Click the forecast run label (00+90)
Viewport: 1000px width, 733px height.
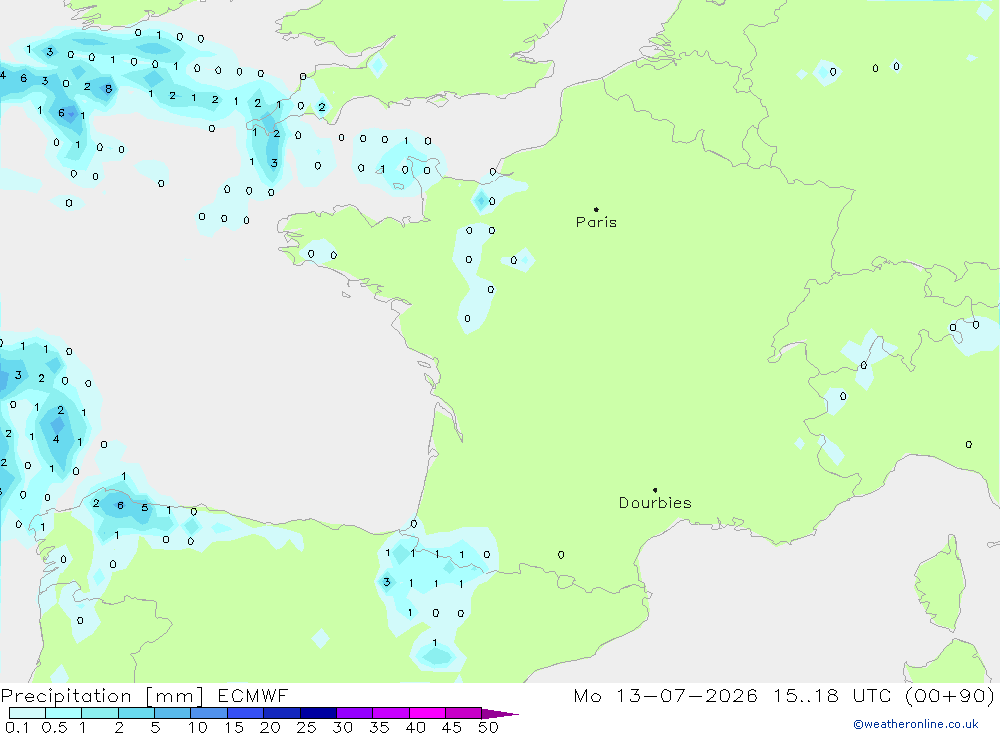[950, 695]
